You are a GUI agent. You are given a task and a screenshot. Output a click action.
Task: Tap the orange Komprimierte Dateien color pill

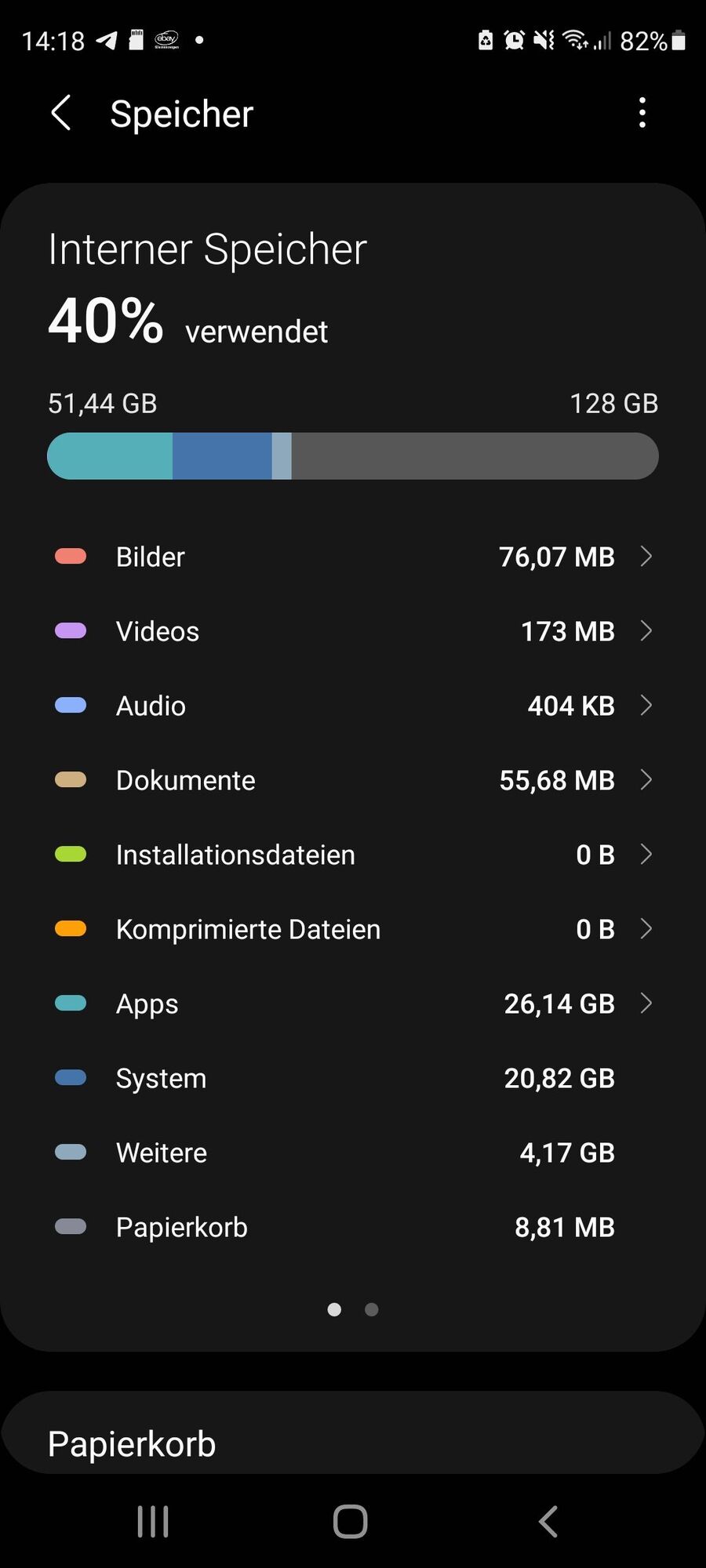(x=71, y=929)
